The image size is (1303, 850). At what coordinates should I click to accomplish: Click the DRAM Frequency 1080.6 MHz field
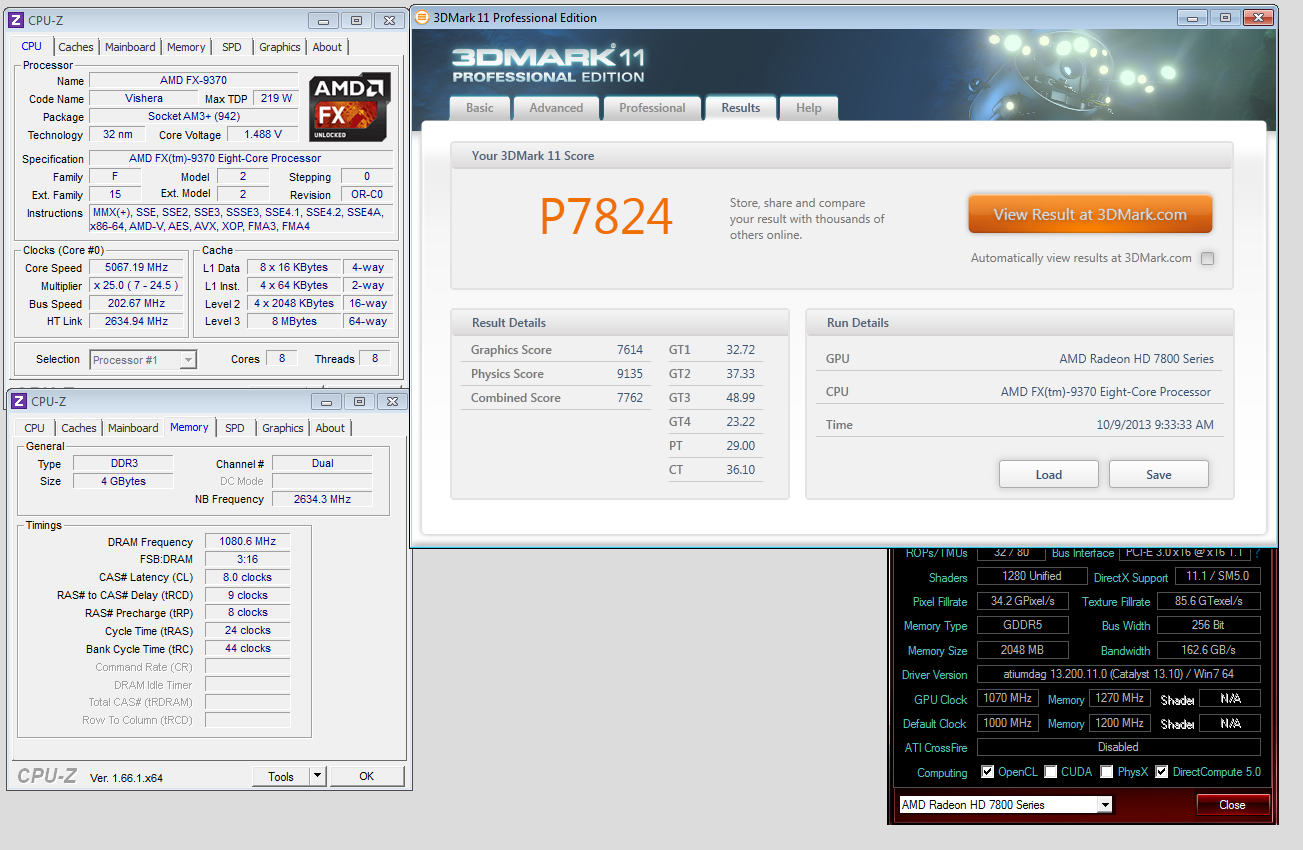coord(247,541)
